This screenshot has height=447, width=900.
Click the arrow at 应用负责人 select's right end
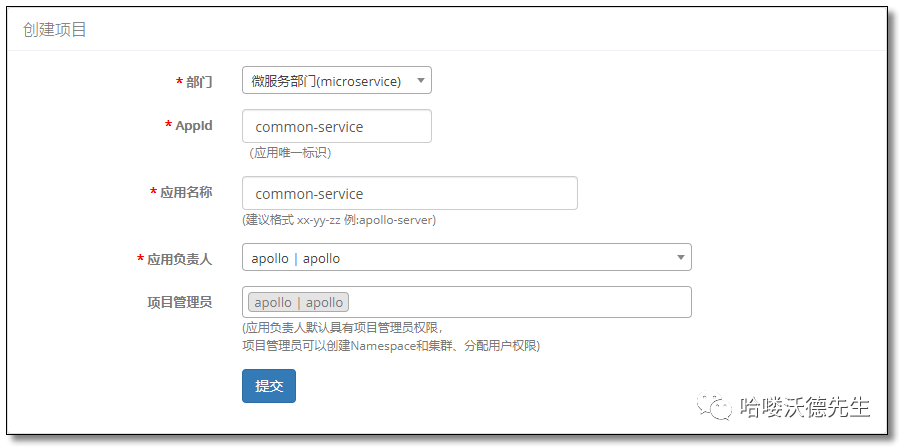click(x=681, y=258)
